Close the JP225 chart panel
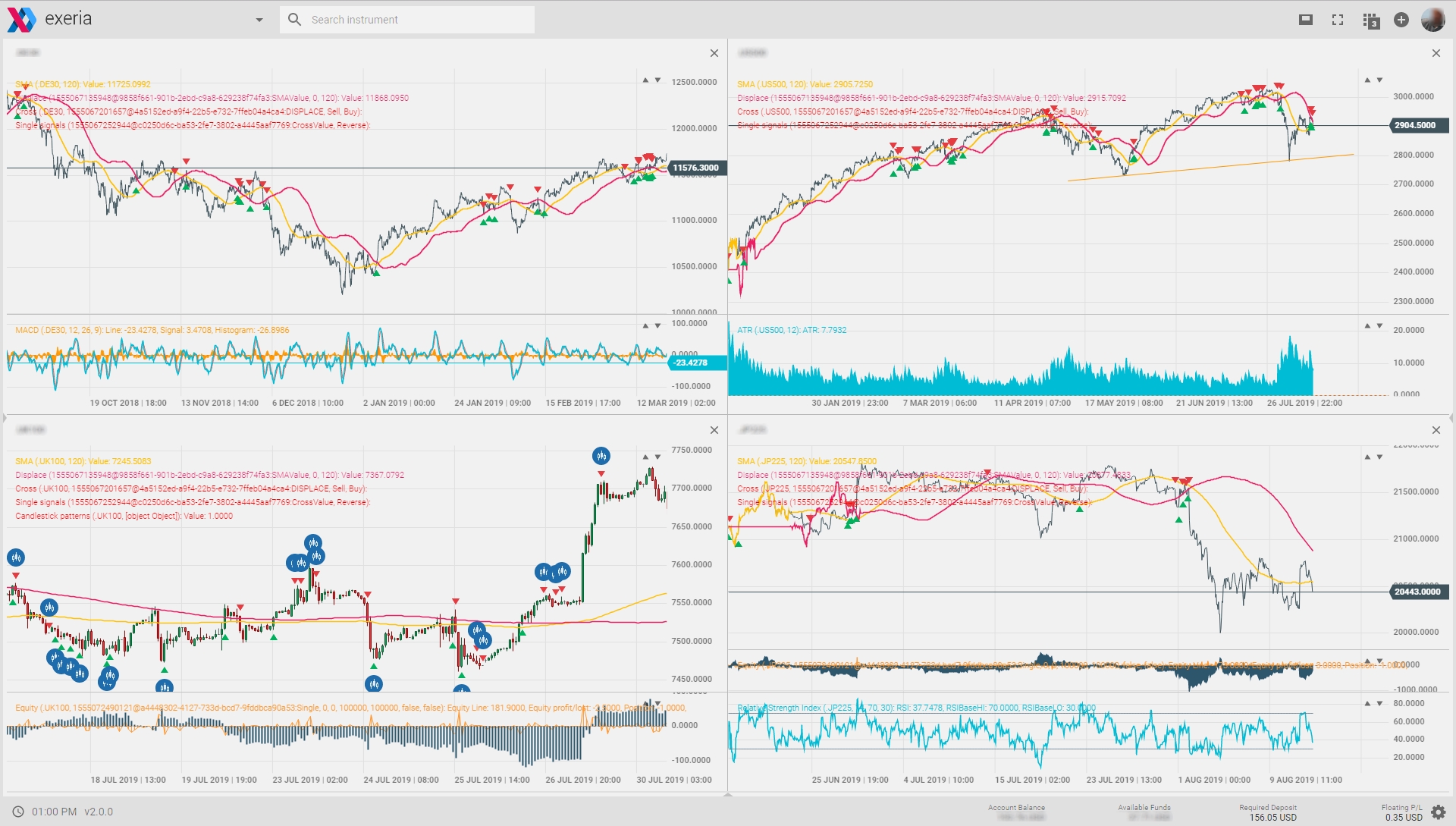Screen dimensions: 1456x826 pos(1436,430)
